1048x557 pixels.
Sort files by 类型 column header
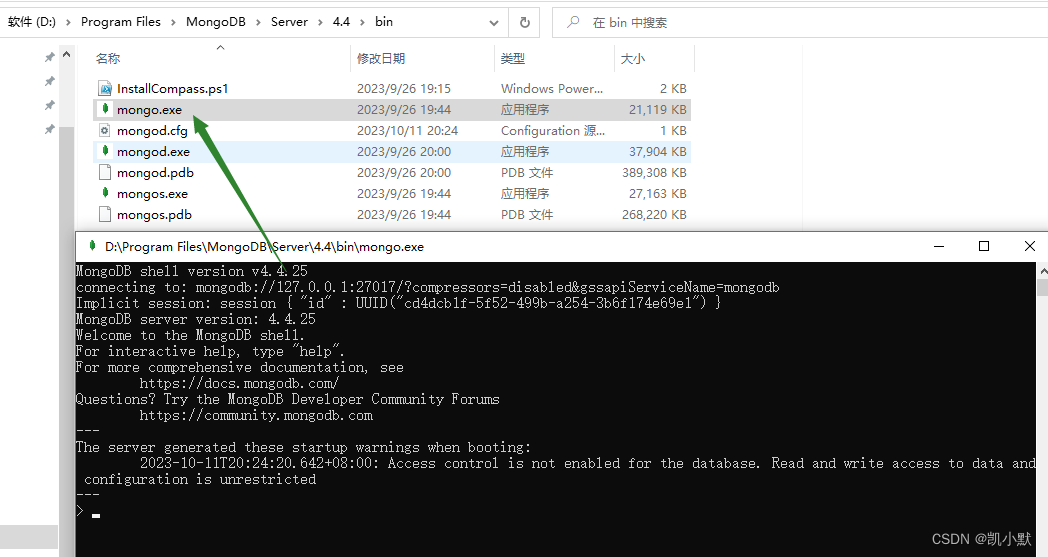(x=513, y=58)
